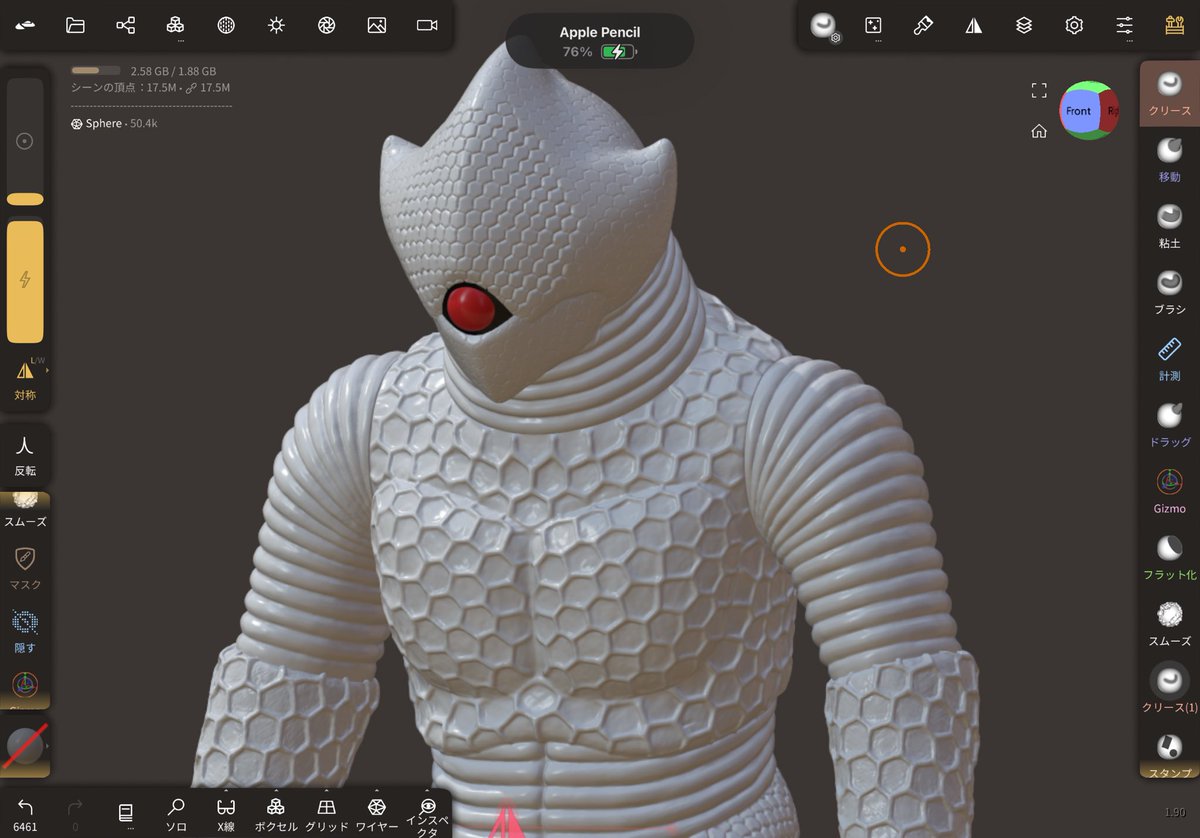Viewport: 1200px width, 838px height.
Task: Reset view with the home icon
Action: coord(1039,130)
